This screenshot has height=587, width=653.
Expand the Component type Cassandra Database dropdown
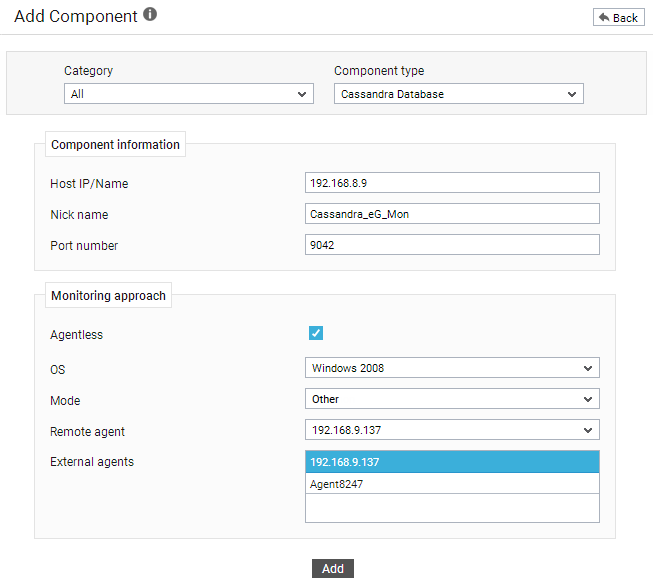click(x=459, y=94)
